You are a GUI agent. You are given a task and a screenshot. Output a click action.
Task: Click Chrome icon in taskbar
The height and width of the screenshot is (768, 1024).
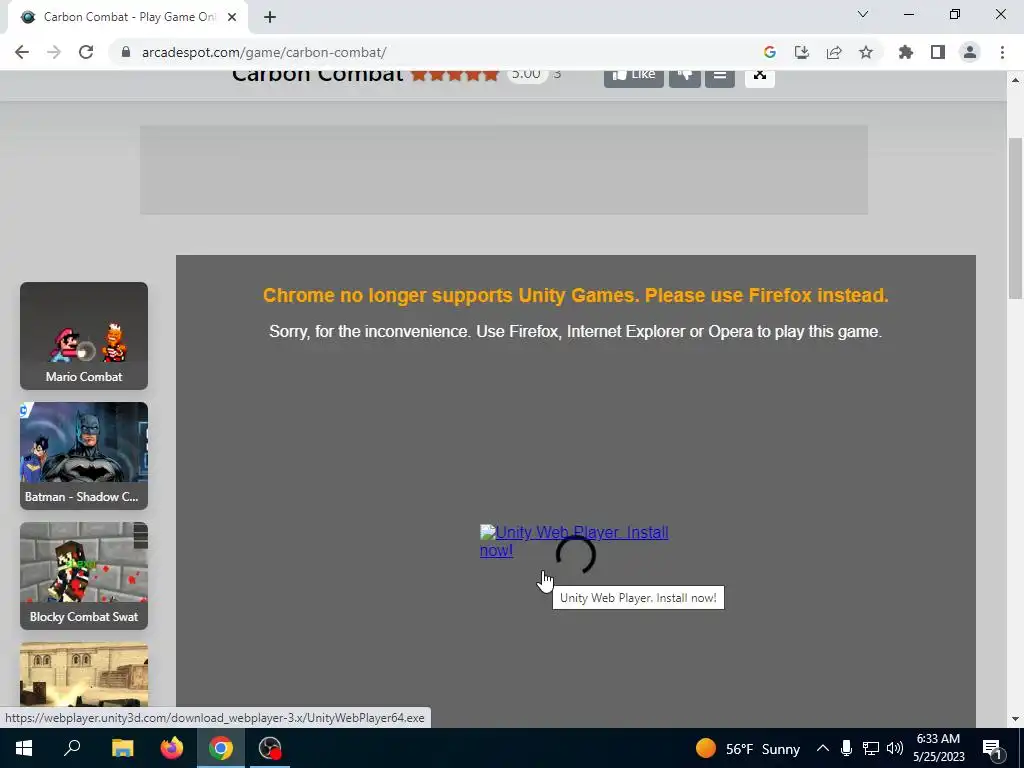pyautogui.click(x=221, y=748)
